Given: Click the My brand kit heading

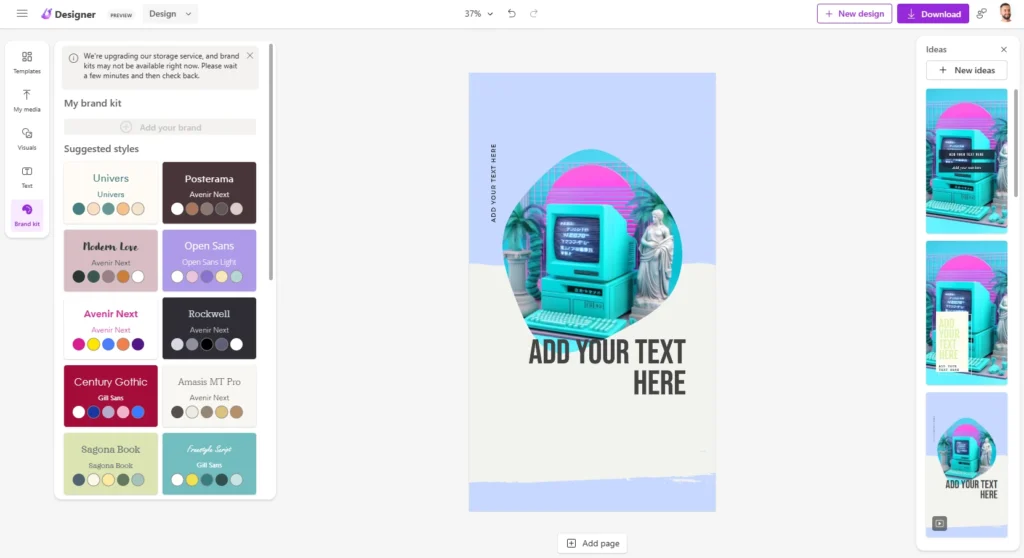Looking at the screenshot, I should [x=93, y=103].
